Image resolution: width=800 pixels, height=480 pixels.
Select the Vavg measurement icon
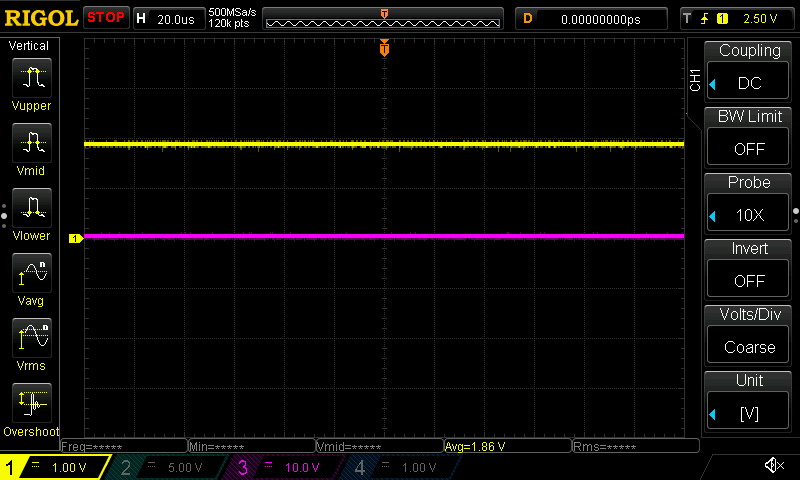pos(32,272)
